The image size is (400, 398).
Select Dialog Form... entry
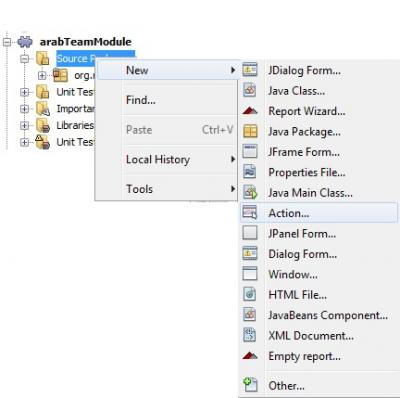click(319, 254)
